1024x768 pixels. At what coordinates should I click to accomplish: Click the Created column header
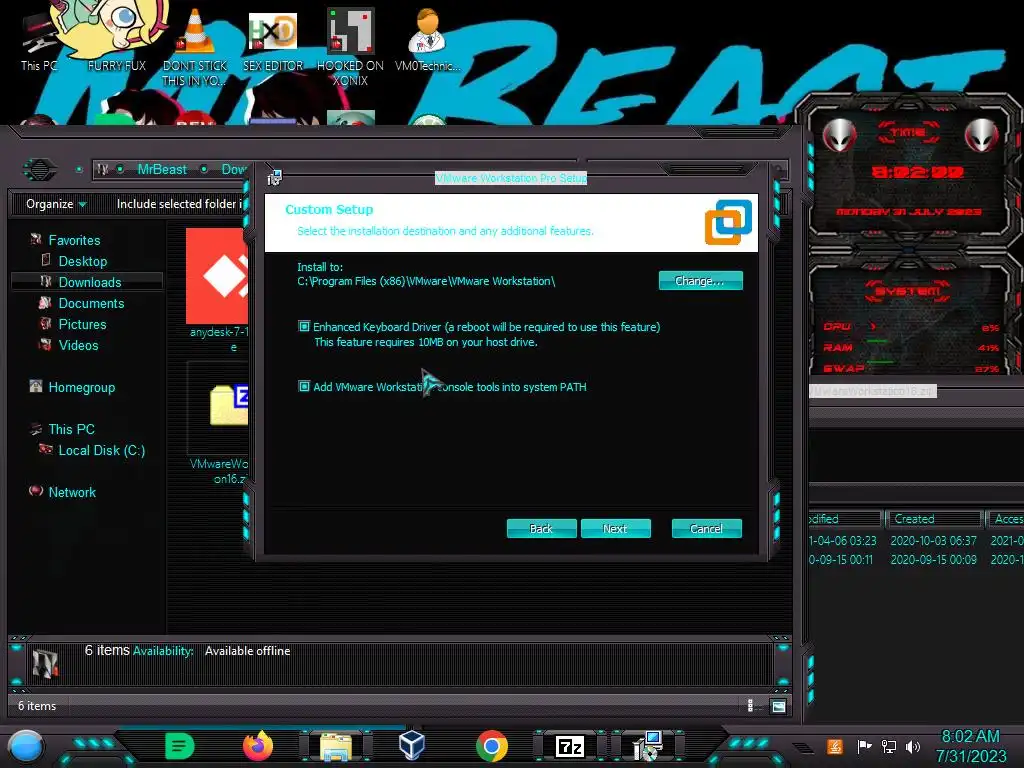coord(935,519)
